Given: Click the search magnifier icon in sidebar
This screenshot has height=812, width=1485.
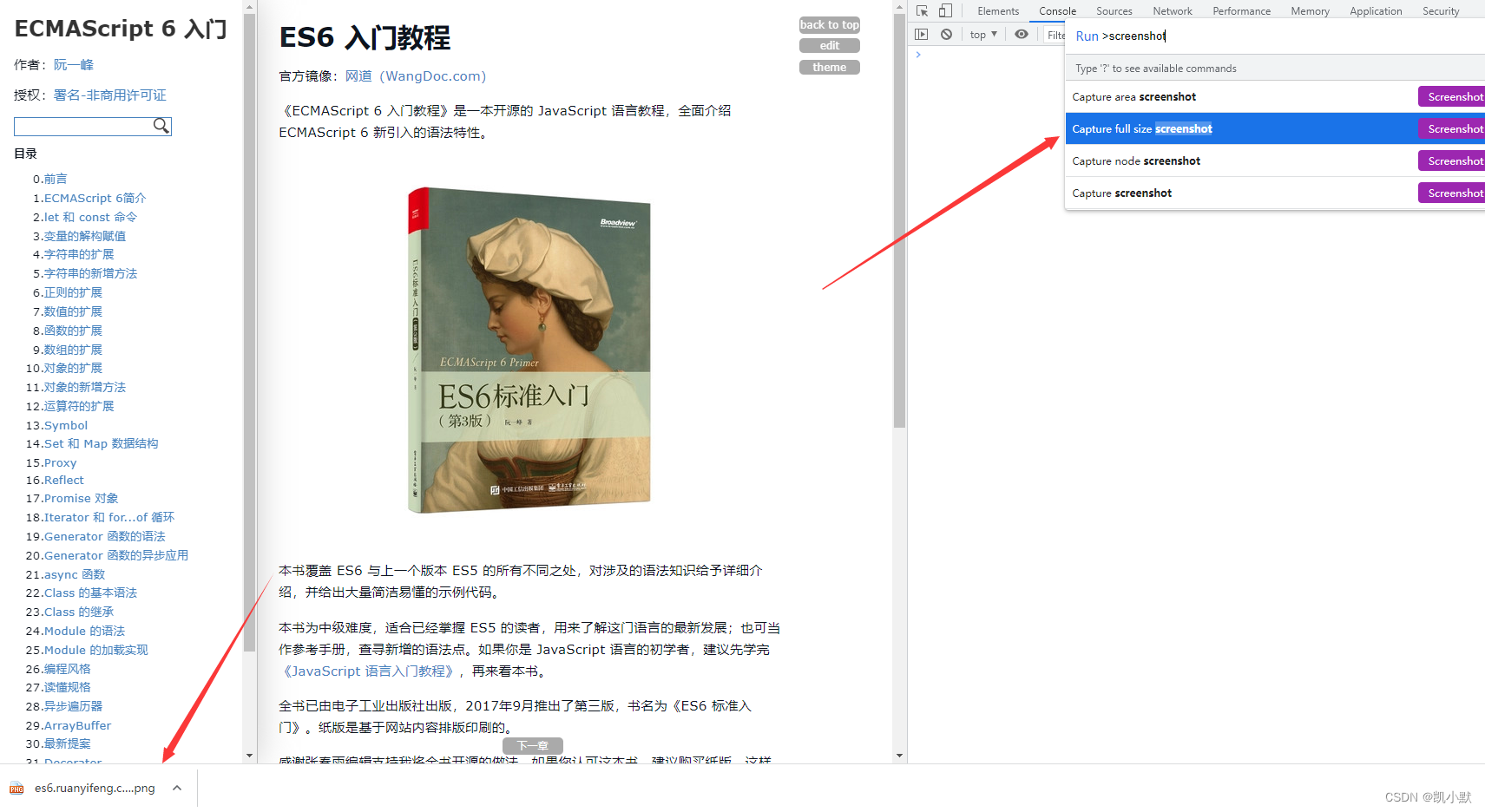Looking at the screenshot, I should coord(161,126).
